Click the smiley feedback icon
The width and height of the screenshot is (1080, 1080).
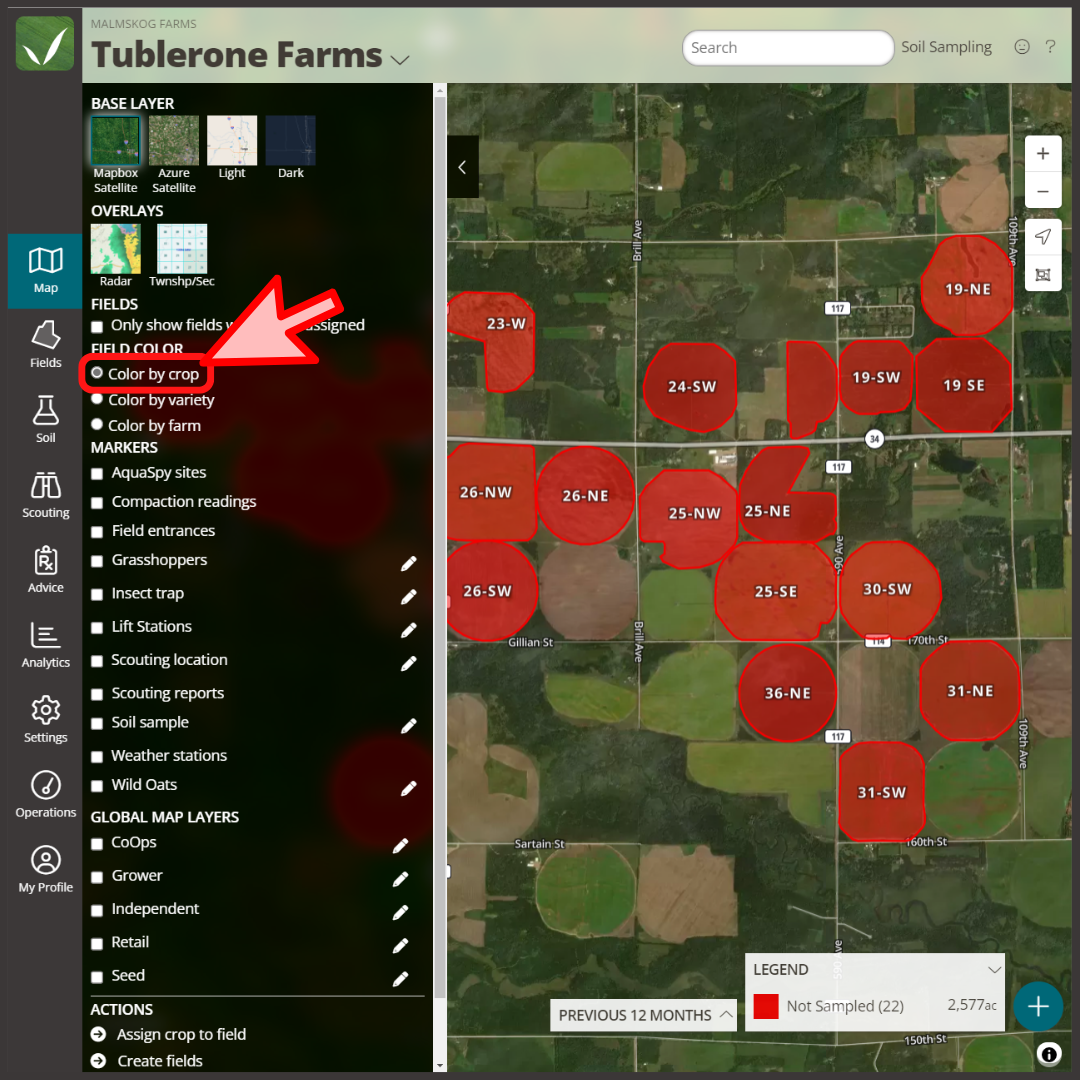point(1022,47)
